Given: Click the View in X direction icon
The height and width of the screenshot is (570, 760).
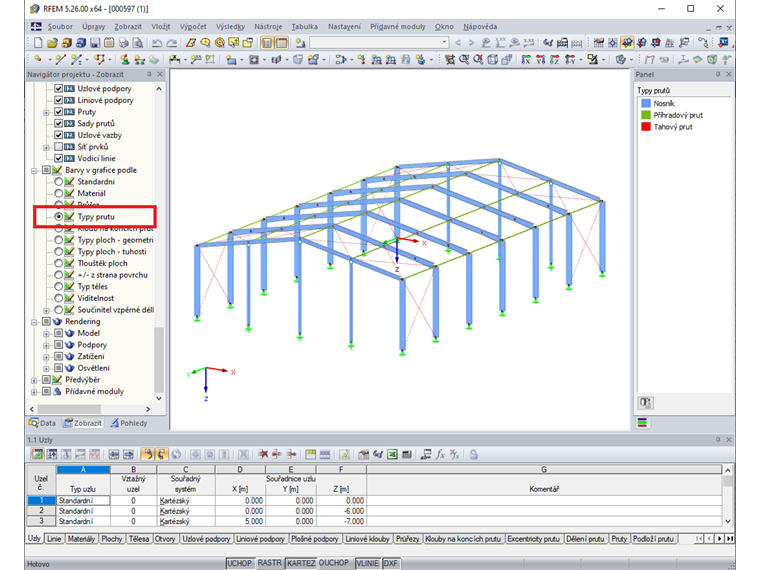Looking at the screenshot, I should (x=526, y=60).
